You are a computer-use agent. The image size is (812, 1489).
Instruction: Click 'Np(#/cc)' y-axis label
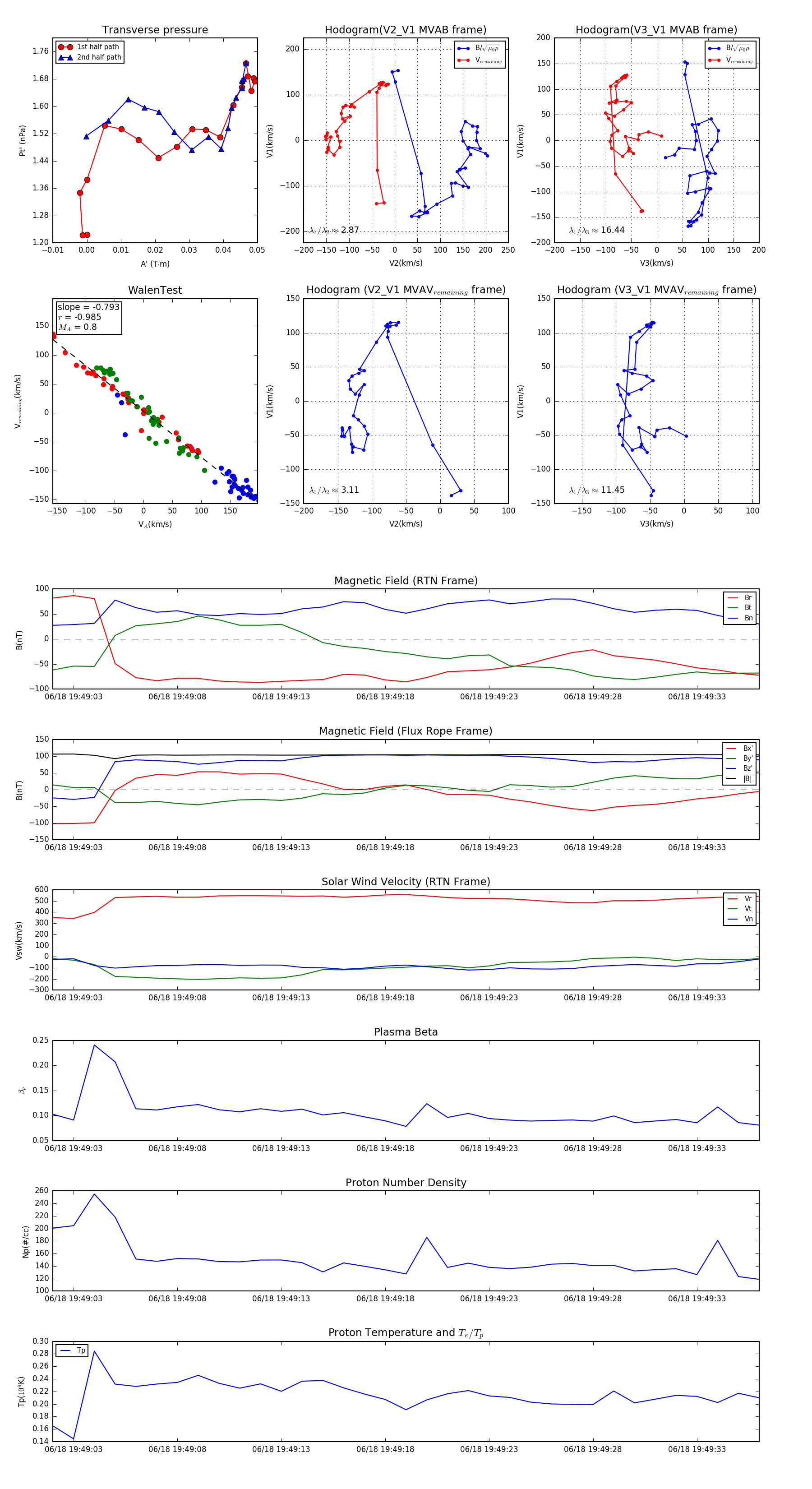tap(25, 1241)
